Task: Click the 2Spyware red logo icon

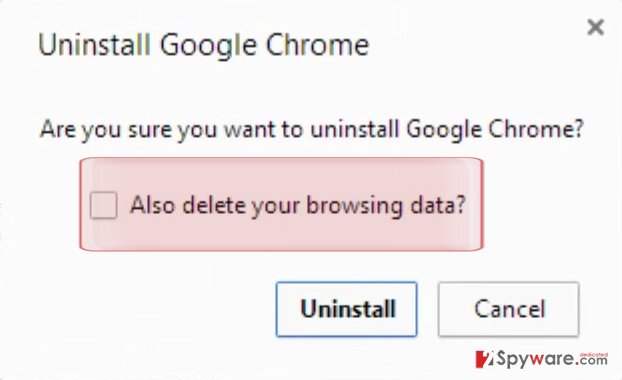Action: pos(485,359)
